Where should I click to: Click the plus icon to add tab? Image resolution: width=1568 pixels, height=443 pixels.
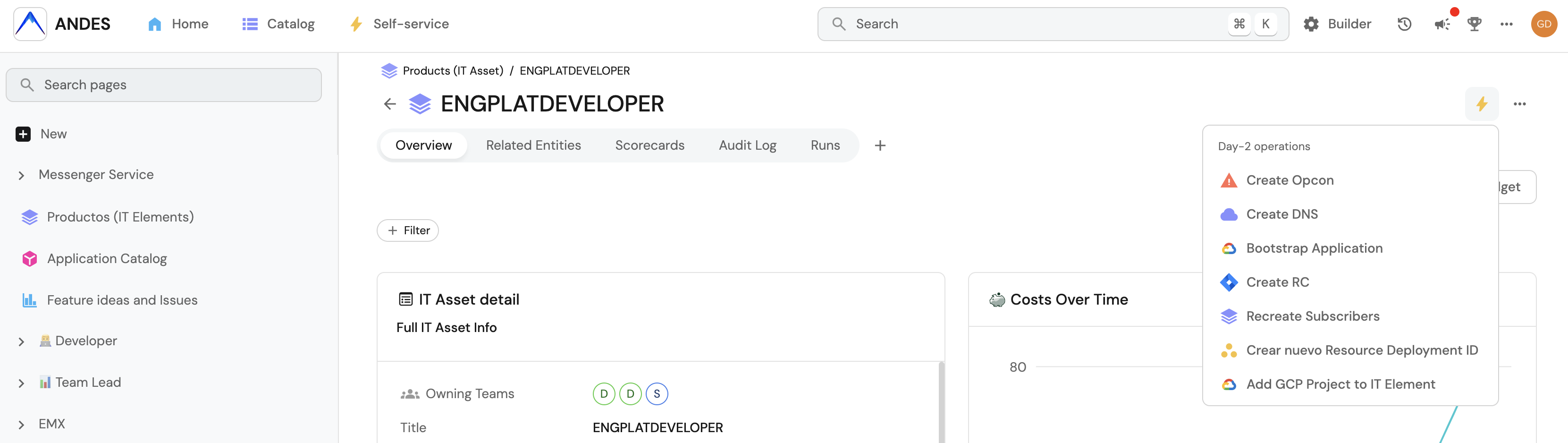point(879,145)
